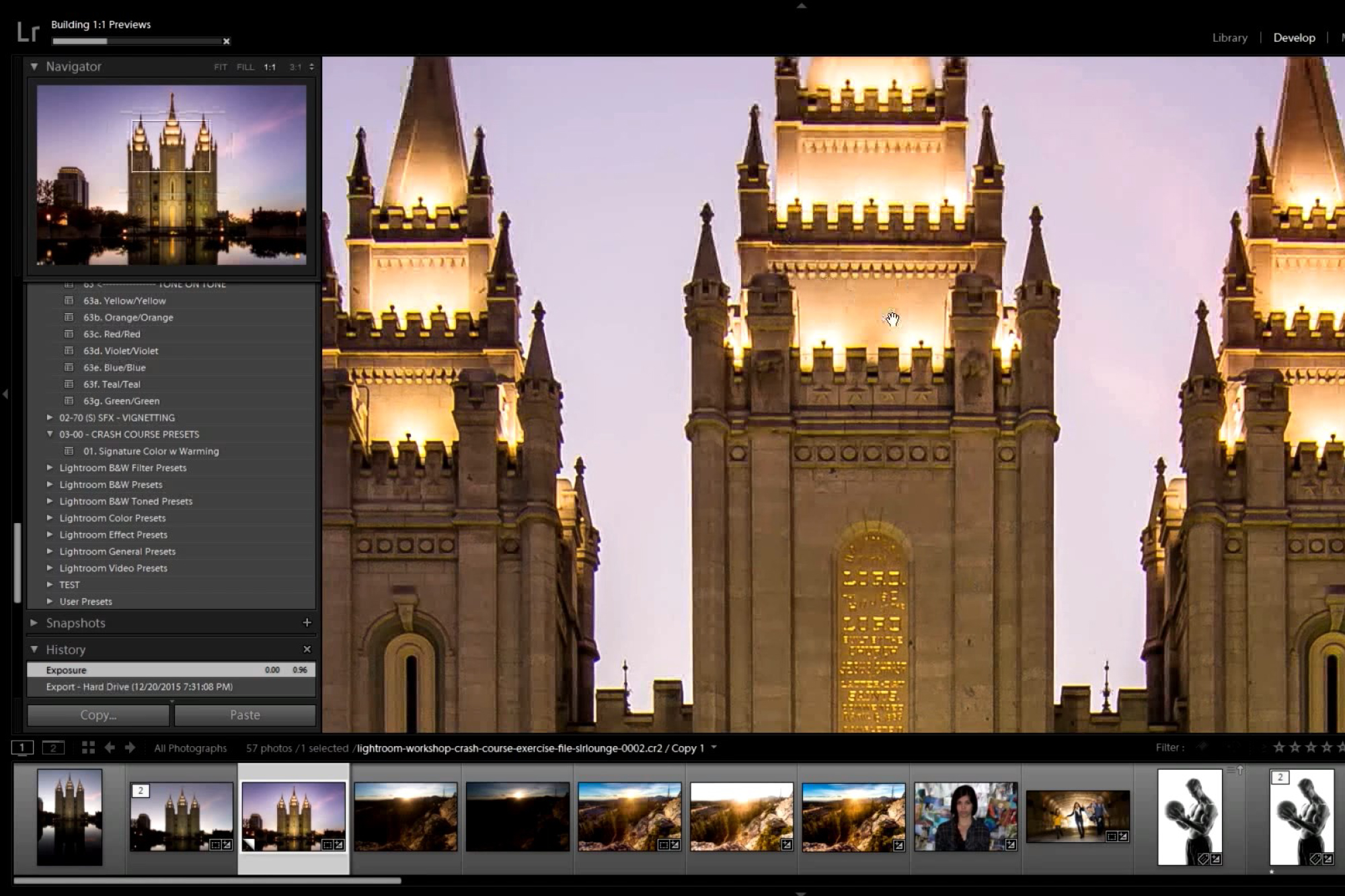
Task: Expand Lightroom Effect Presets folder
Action: (x=50, y=535)
